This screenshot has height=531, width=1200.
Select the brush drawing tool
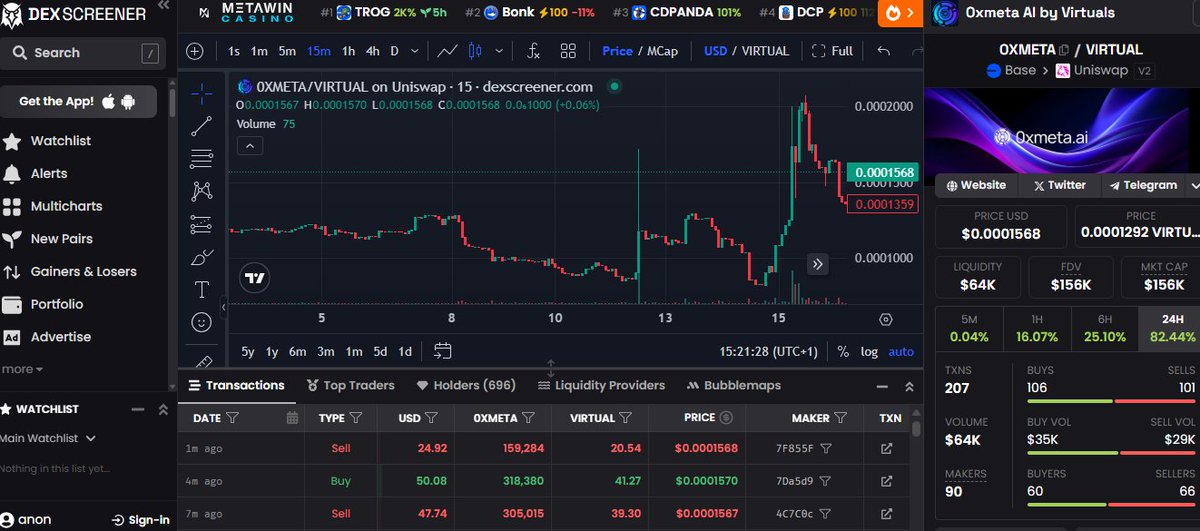pyautogui.click(x=201, y=257)
